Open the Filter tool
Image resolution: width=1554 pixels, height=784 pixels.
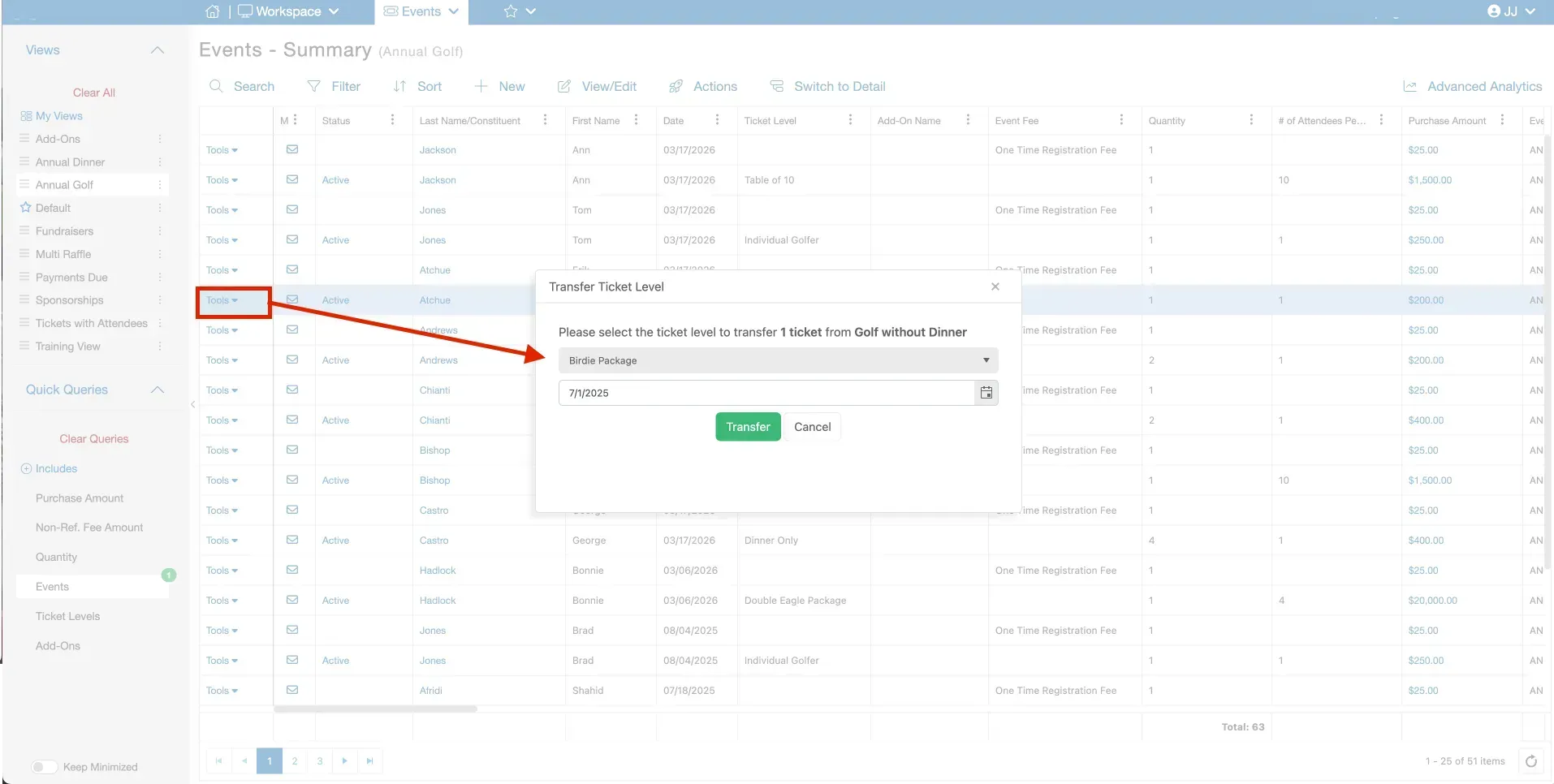(x=334, y=86)
